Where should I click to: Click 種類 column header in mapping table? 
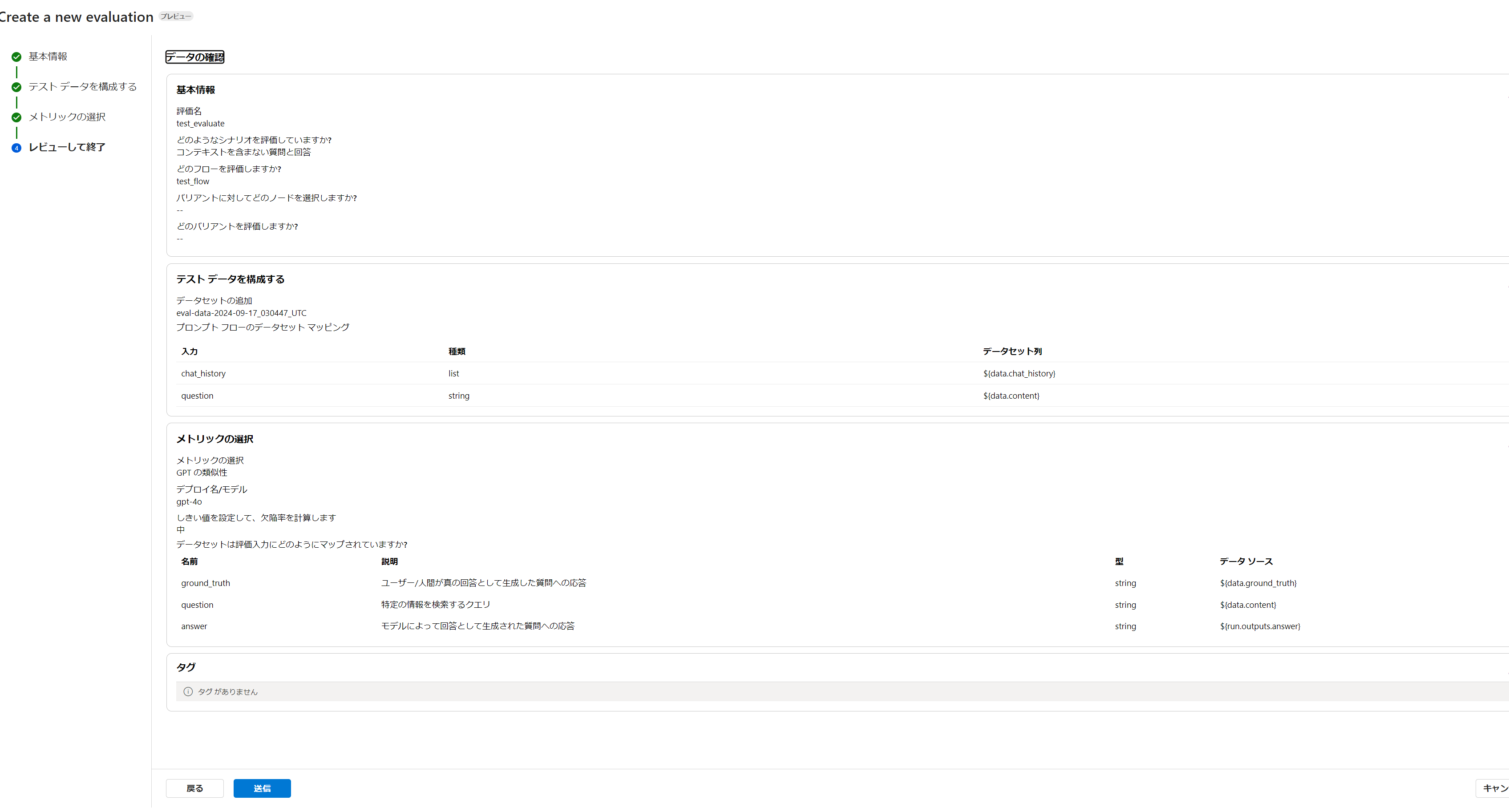click(456, 351)
